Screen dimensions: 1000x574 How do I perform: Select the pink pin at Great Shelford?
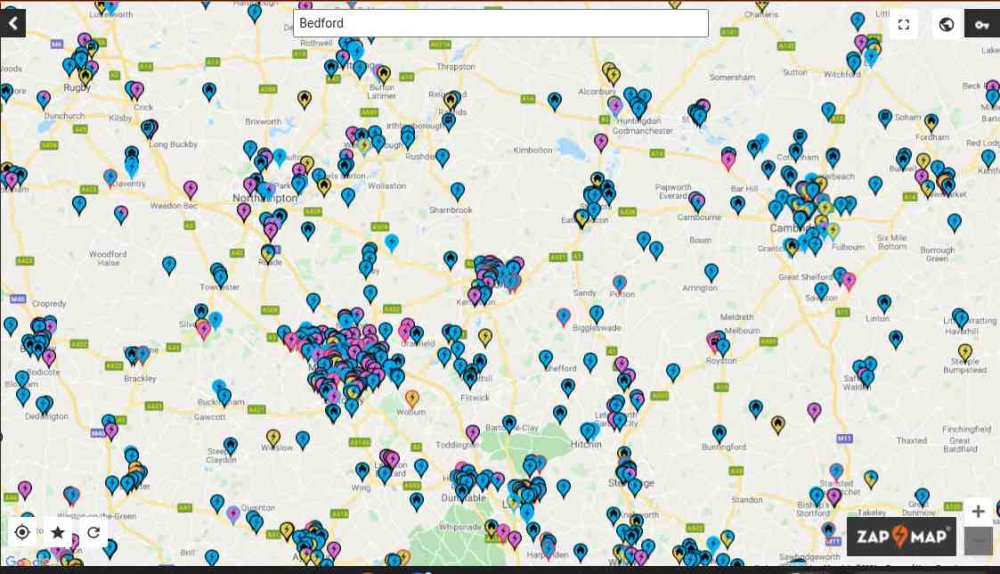pyautogui.click(x=849, y=281)
